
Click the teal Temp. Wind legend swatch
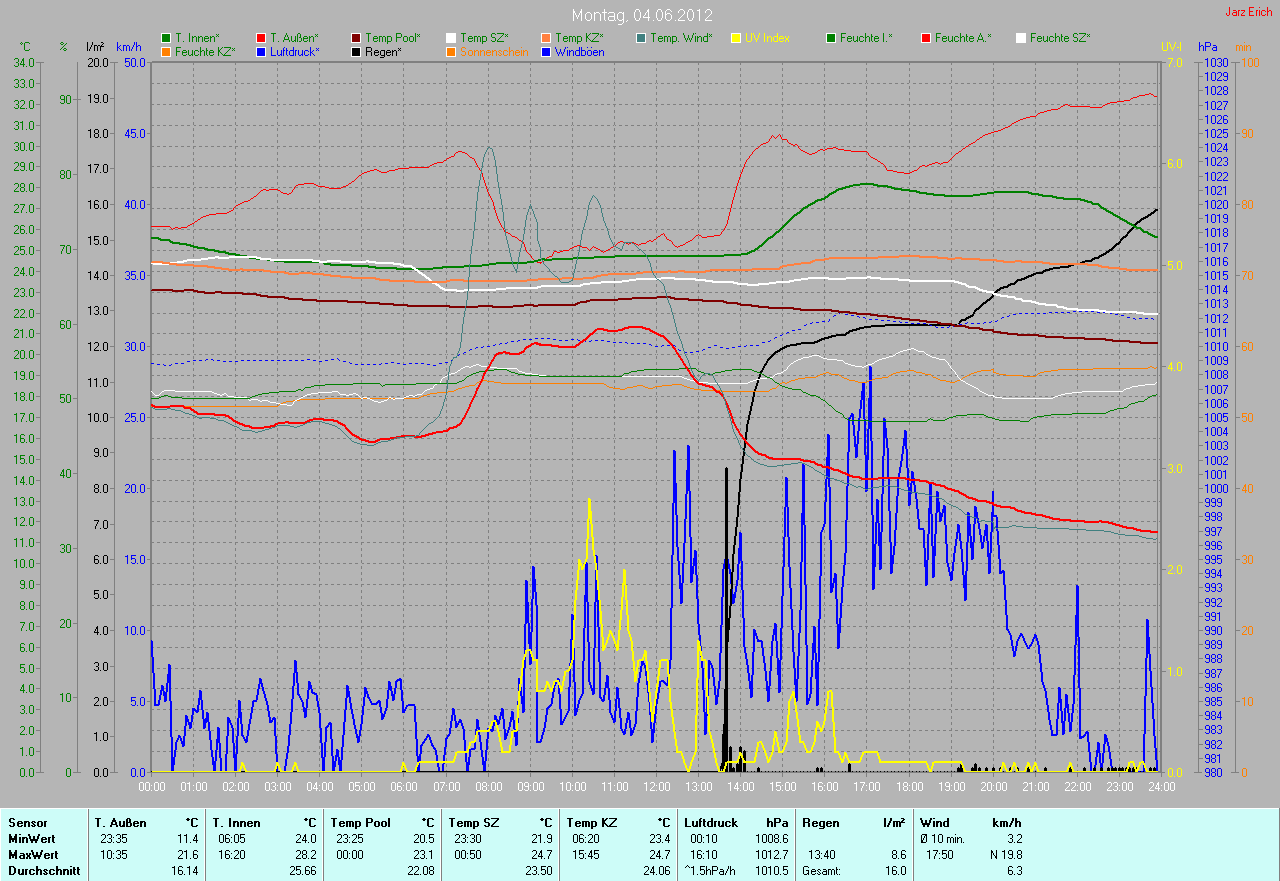(x=641, y=38)
